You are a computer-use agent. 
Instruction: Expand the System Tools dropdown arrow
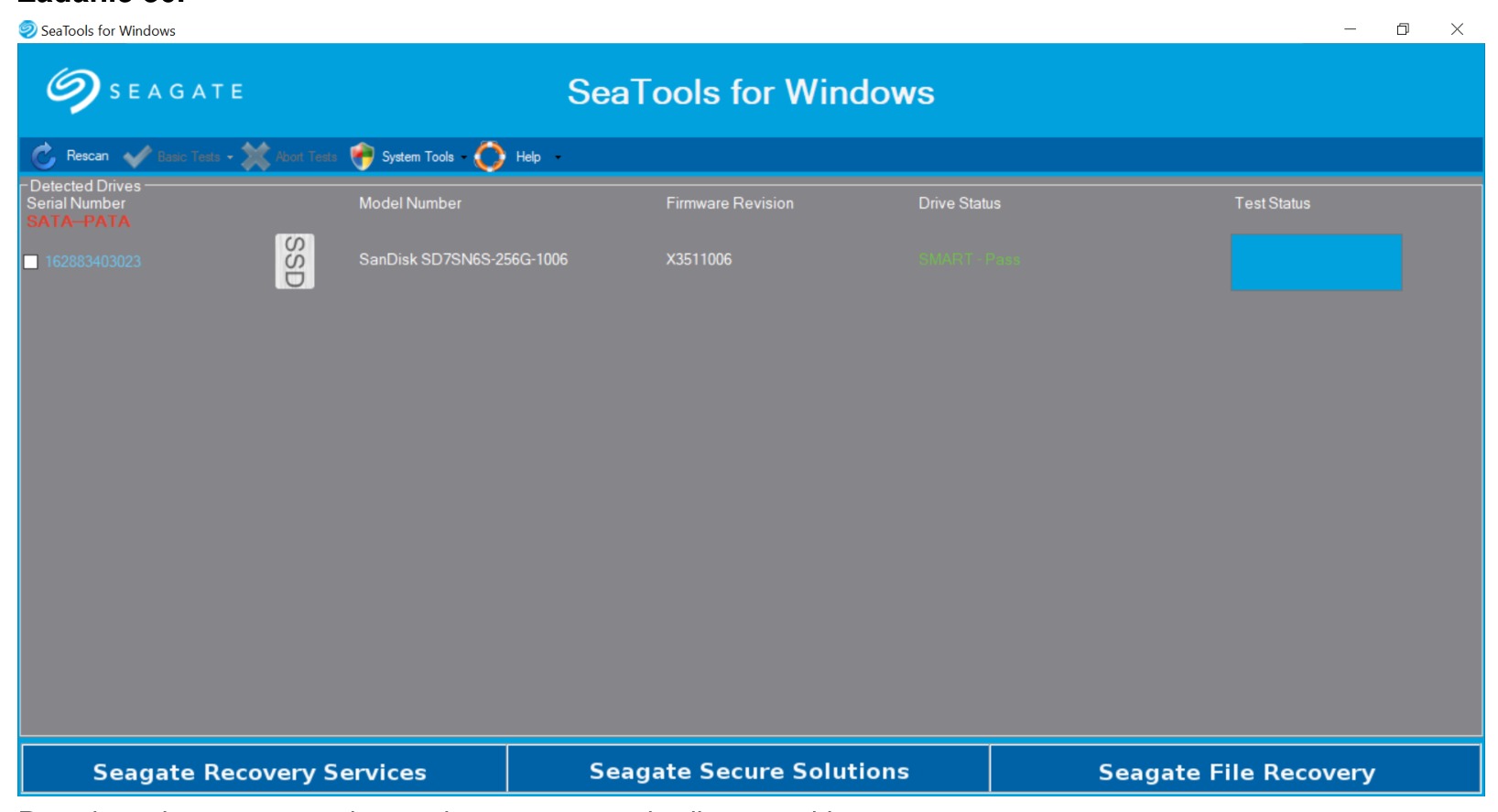tap(463, 157)
